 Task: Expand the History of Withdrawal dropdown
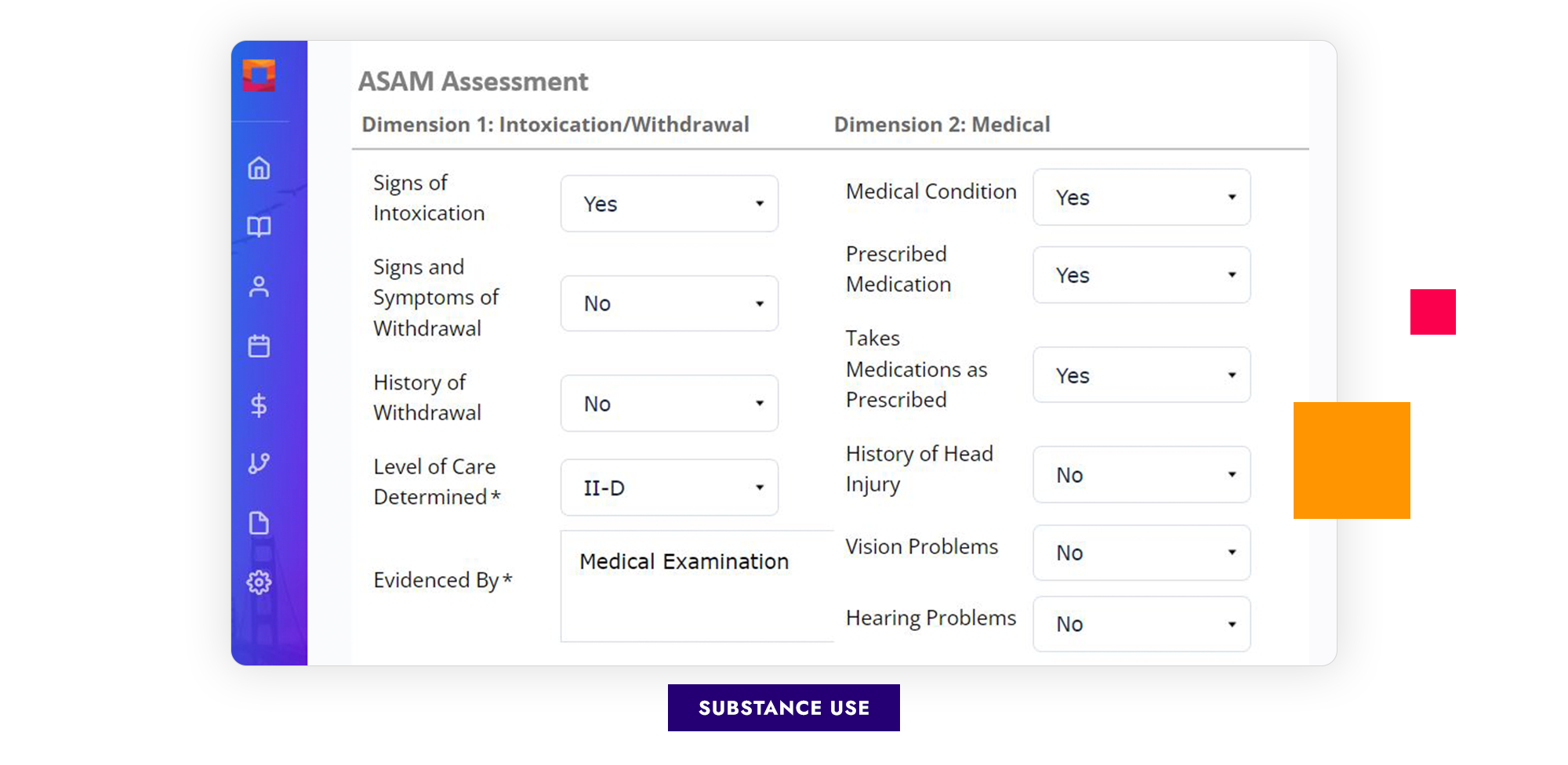[669, 404]
